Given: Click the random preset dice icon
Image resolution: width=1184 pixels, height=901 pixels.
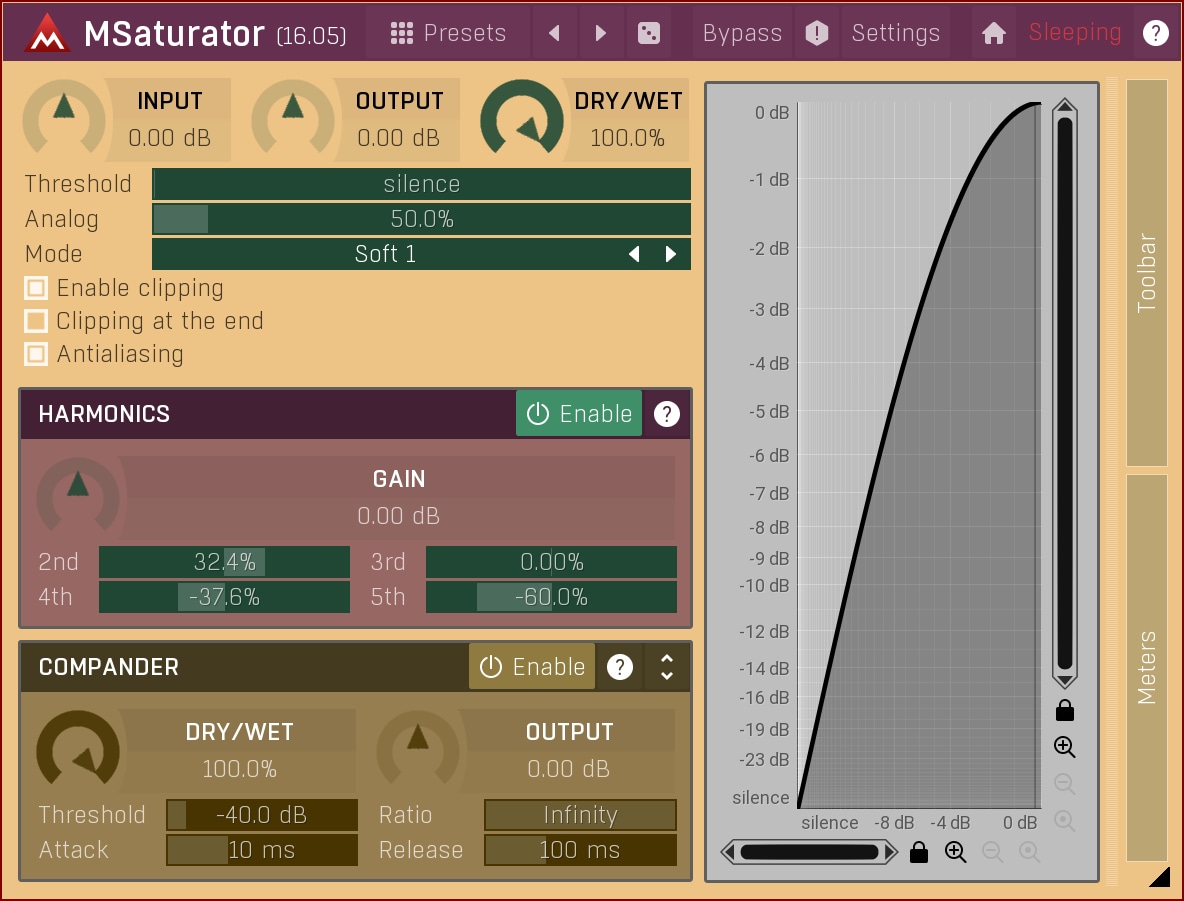Looking at the screenshot, I should pos(649,33).
